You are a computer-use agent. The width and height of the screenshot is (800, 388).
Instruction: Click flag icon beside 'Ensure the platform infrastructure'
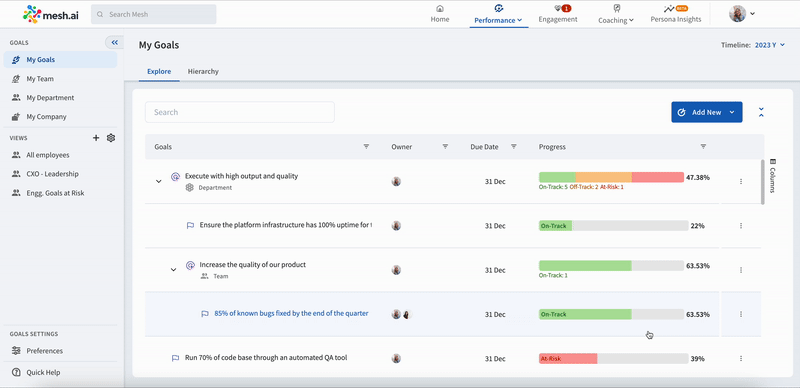pos(190,225)
